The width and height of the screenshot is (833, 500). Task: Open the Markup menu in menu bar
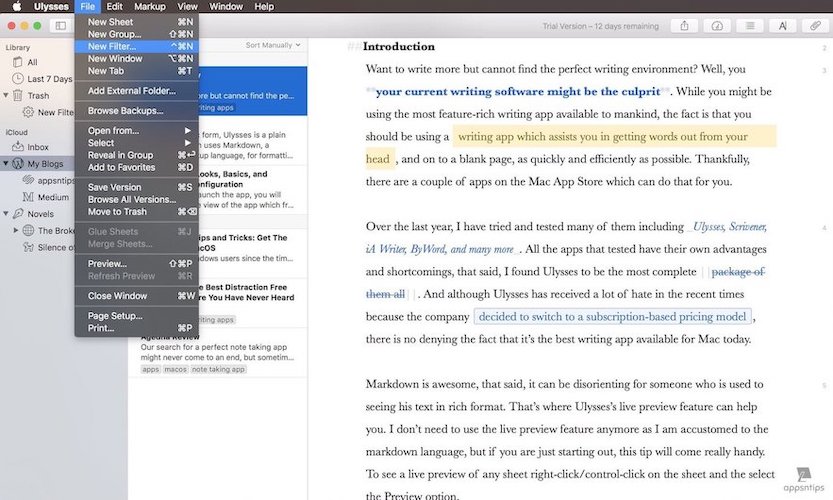pos(149,6)
